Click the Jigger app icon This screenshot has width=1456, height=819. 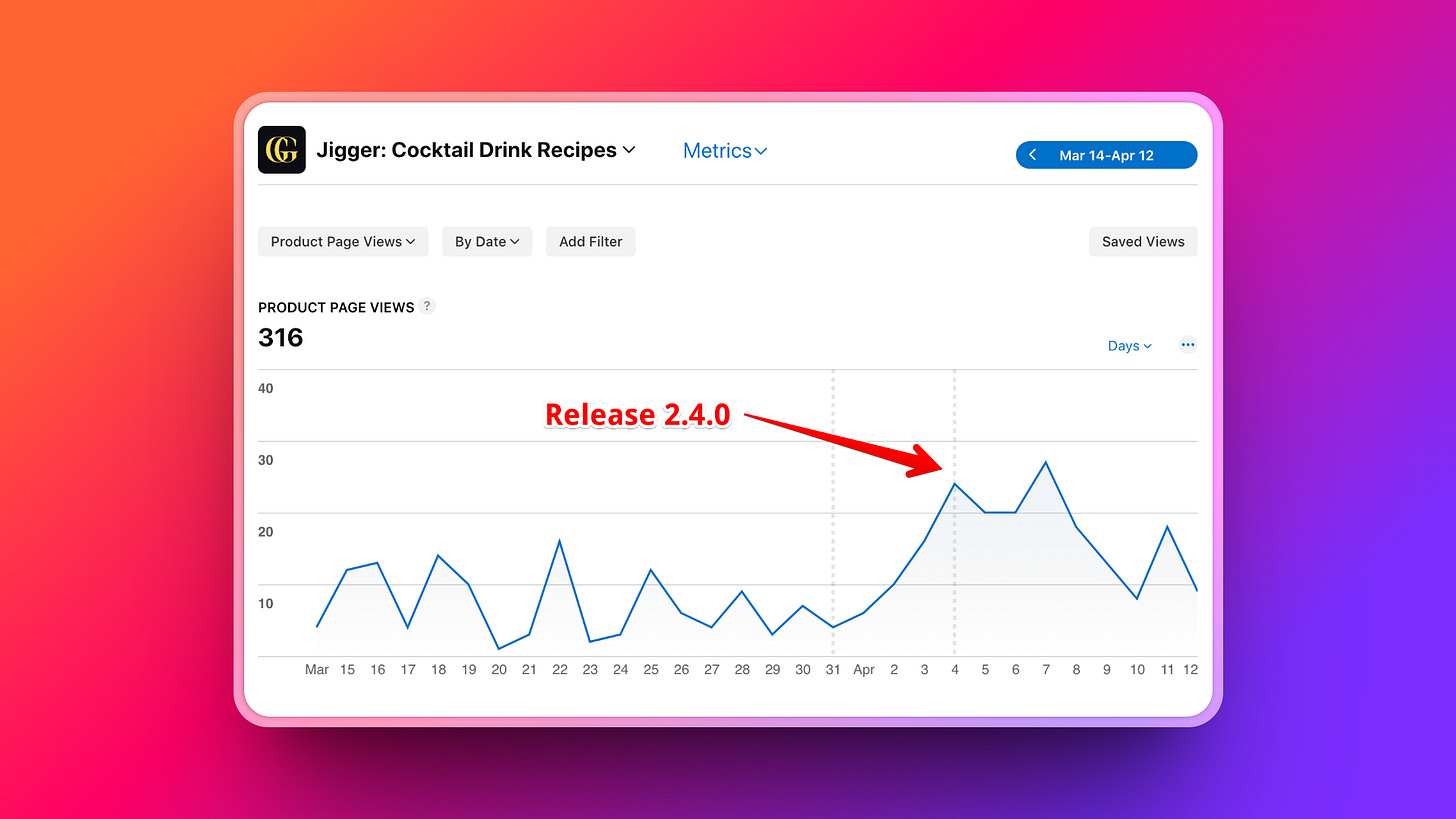coord(282,150)
